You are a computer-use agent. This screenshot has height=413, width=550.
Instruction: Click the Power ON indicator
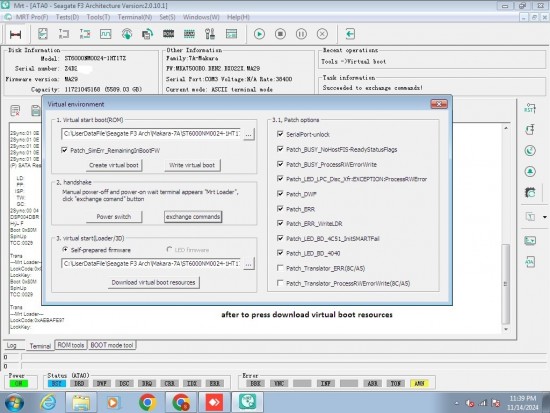[x=19, y=383]
